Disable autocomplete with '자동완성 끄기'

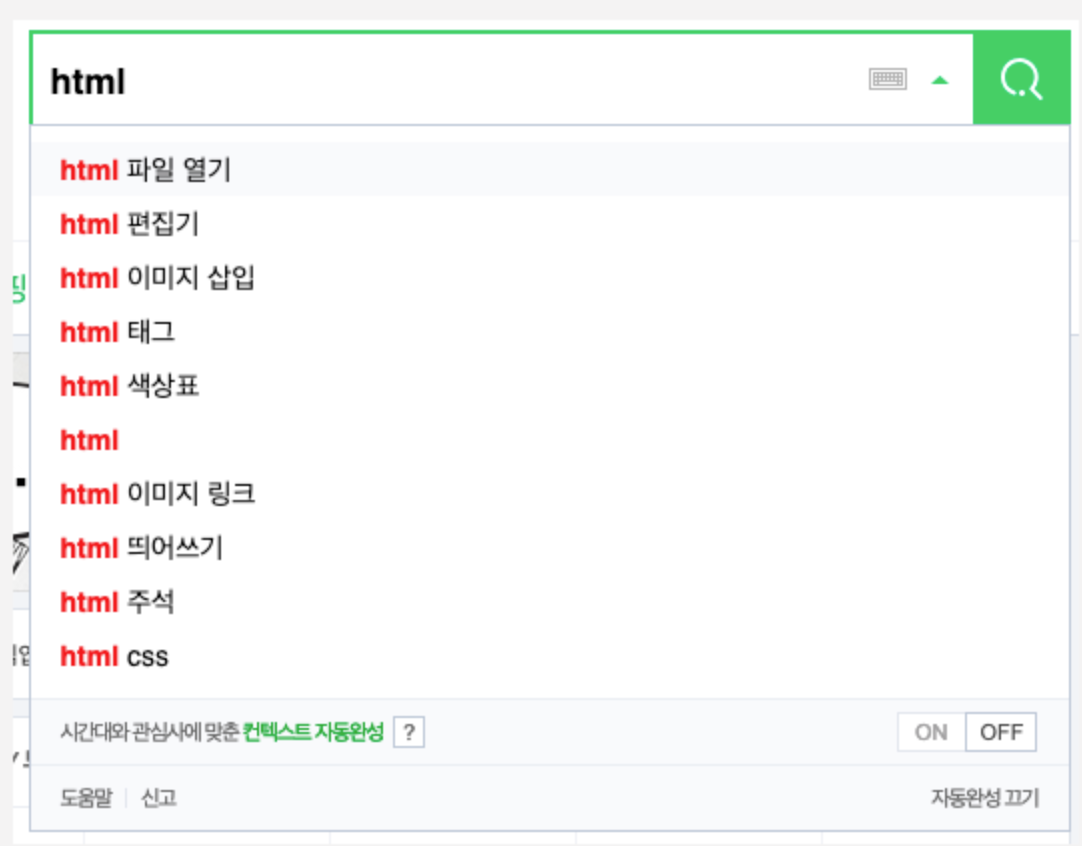(x=984, y=799)
